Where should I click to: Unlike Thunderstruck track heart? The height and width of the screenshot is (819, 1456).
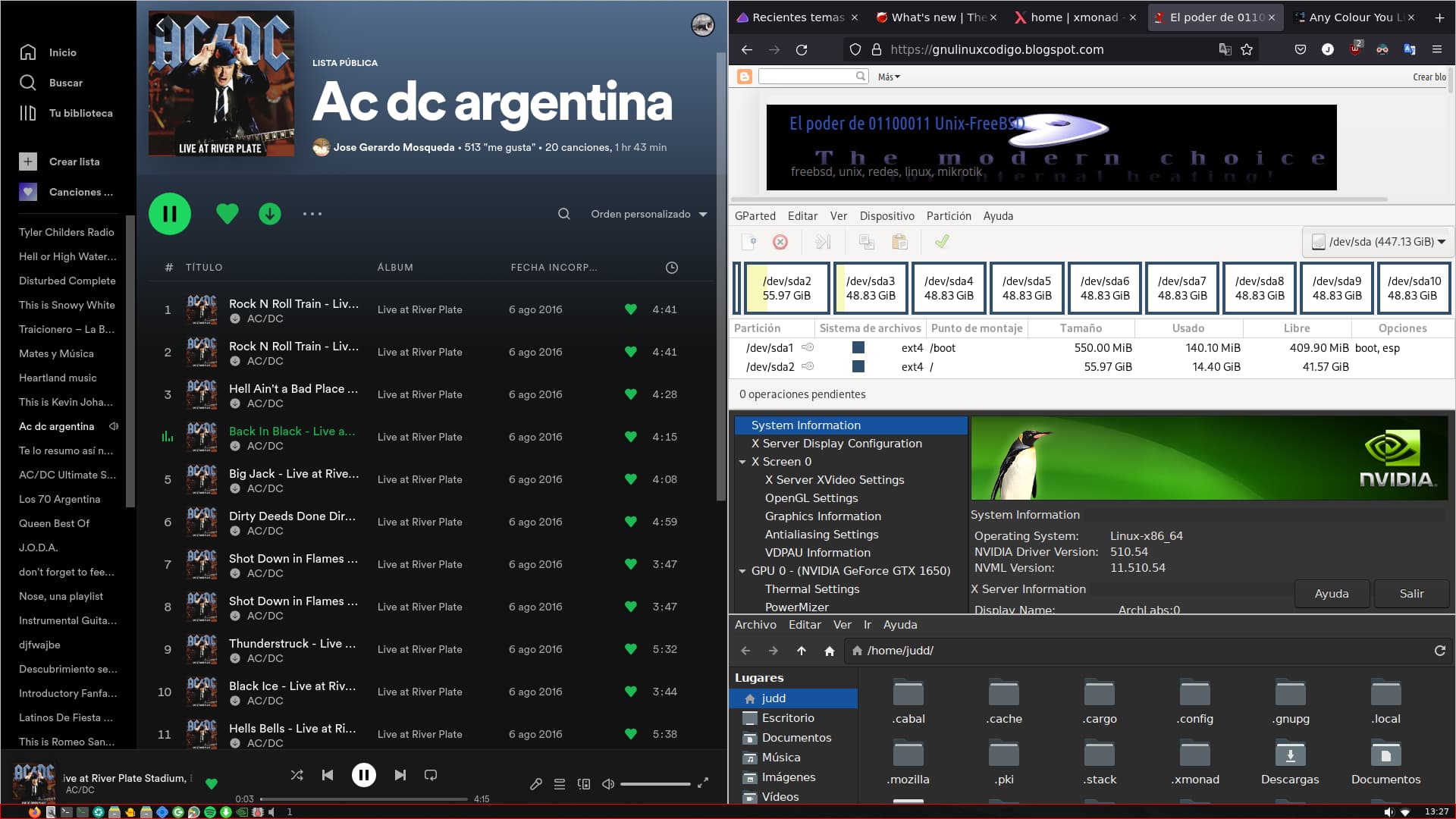[630, 649]
